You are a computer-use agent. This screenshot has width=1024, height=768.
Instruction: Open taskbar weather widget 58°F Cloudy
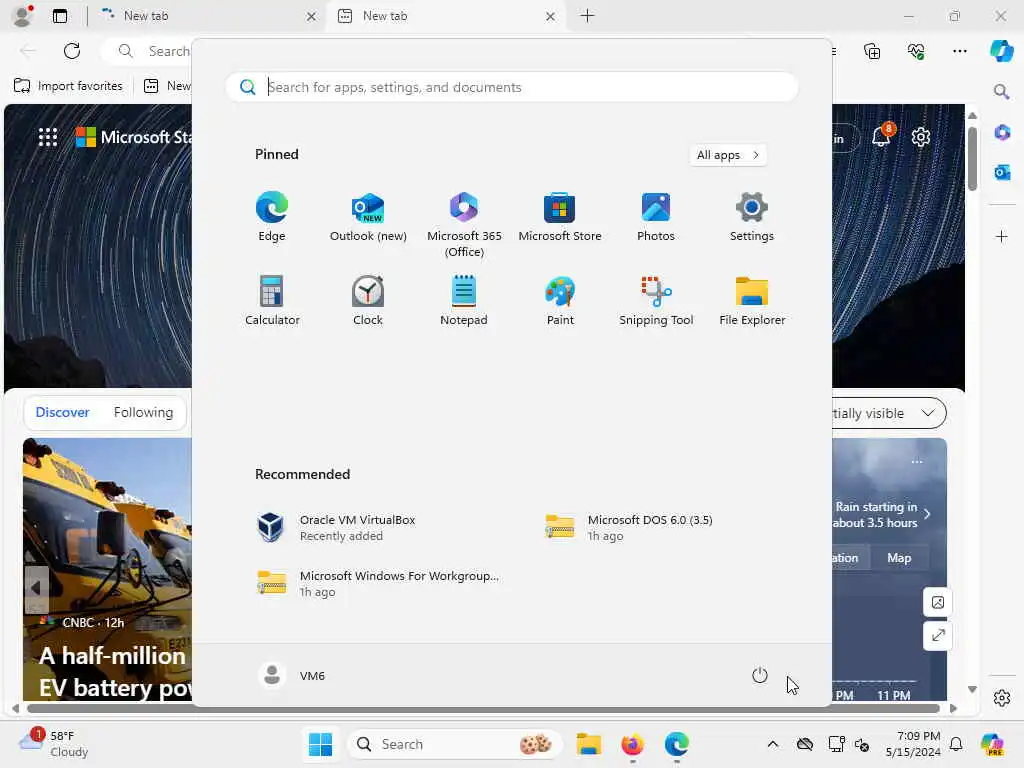pyautogui.click(x=54, y=744)
